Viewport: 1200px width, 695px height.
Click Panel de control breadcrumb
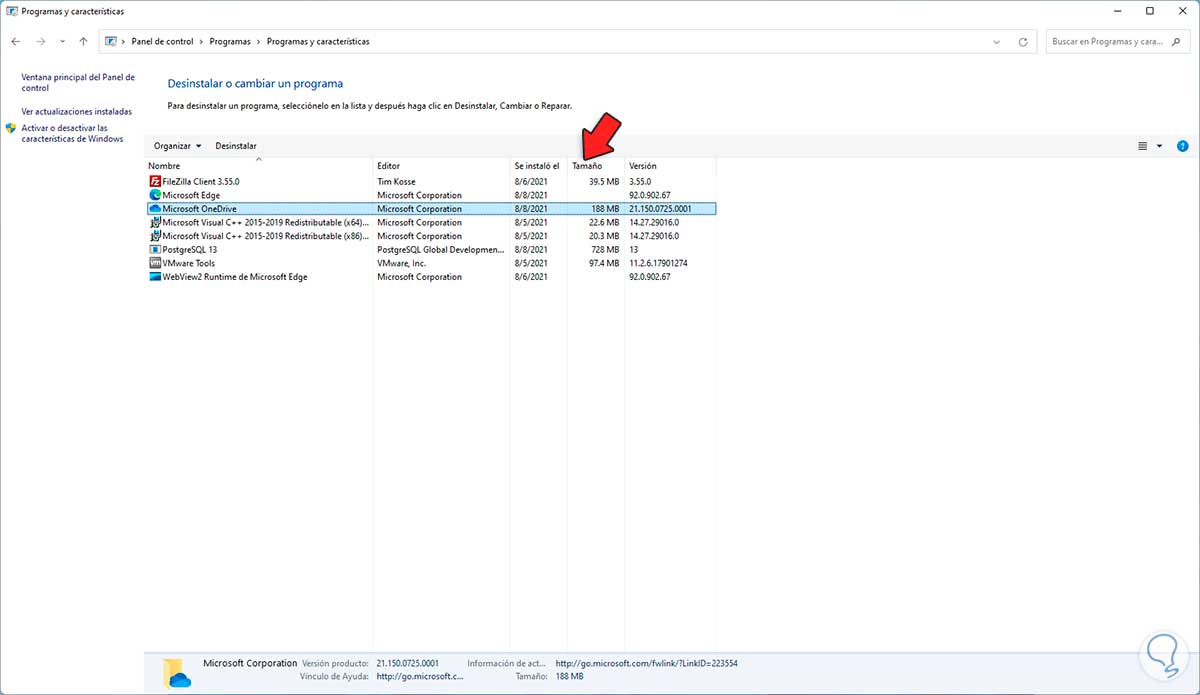[x=163, y=42]
